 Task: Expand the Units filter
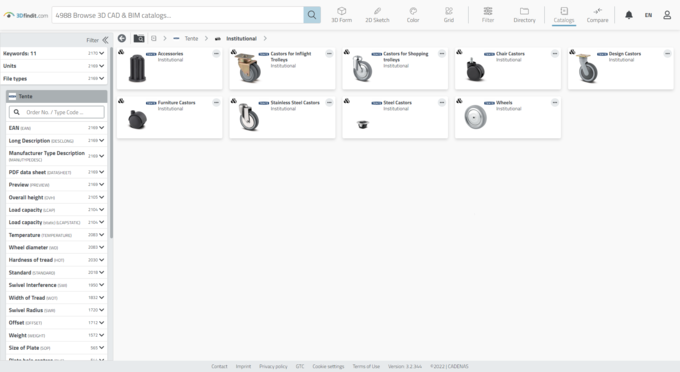click(54, 66)
